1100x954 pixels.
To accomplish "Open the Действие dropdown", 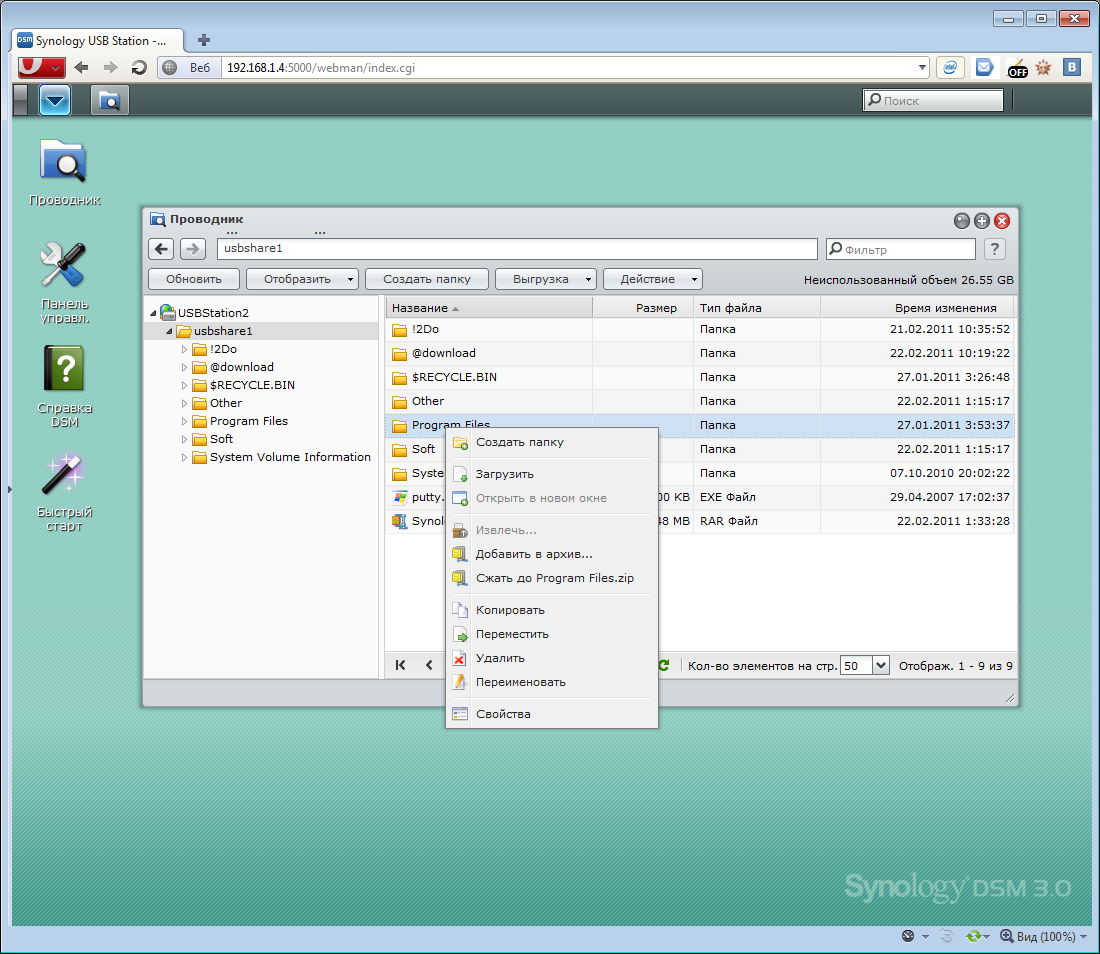I will click(652, 279).
